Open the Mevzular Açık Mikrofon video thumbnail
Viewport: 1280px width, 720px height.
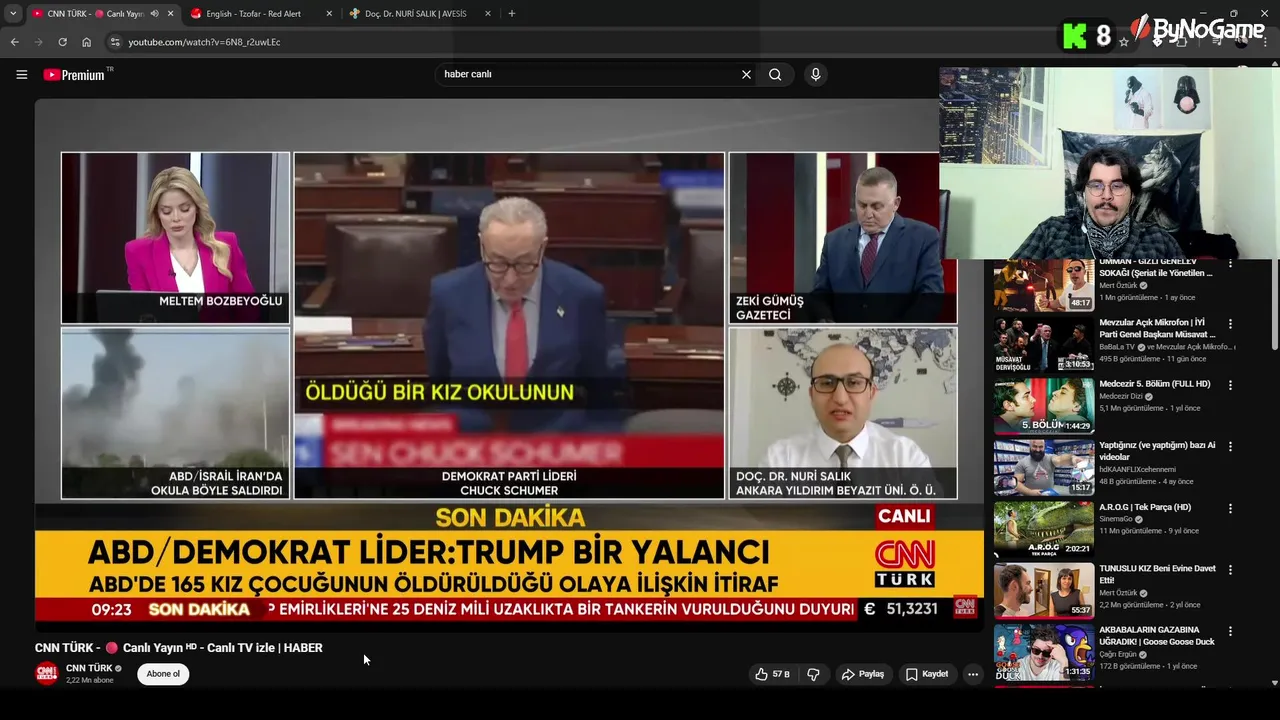1043,345
